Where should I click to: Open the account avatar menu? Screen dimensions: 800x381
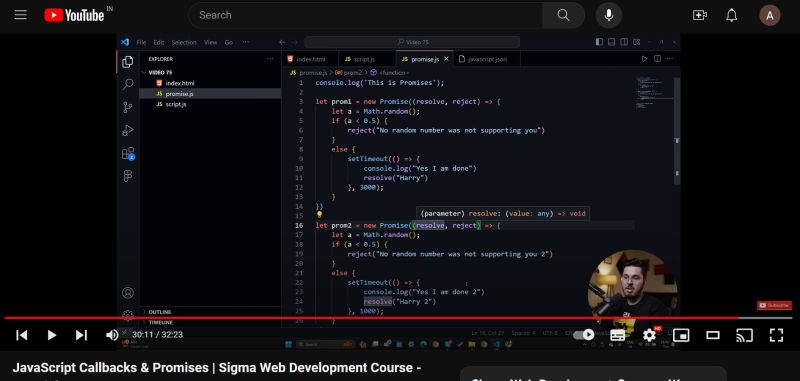coord(769,15)
